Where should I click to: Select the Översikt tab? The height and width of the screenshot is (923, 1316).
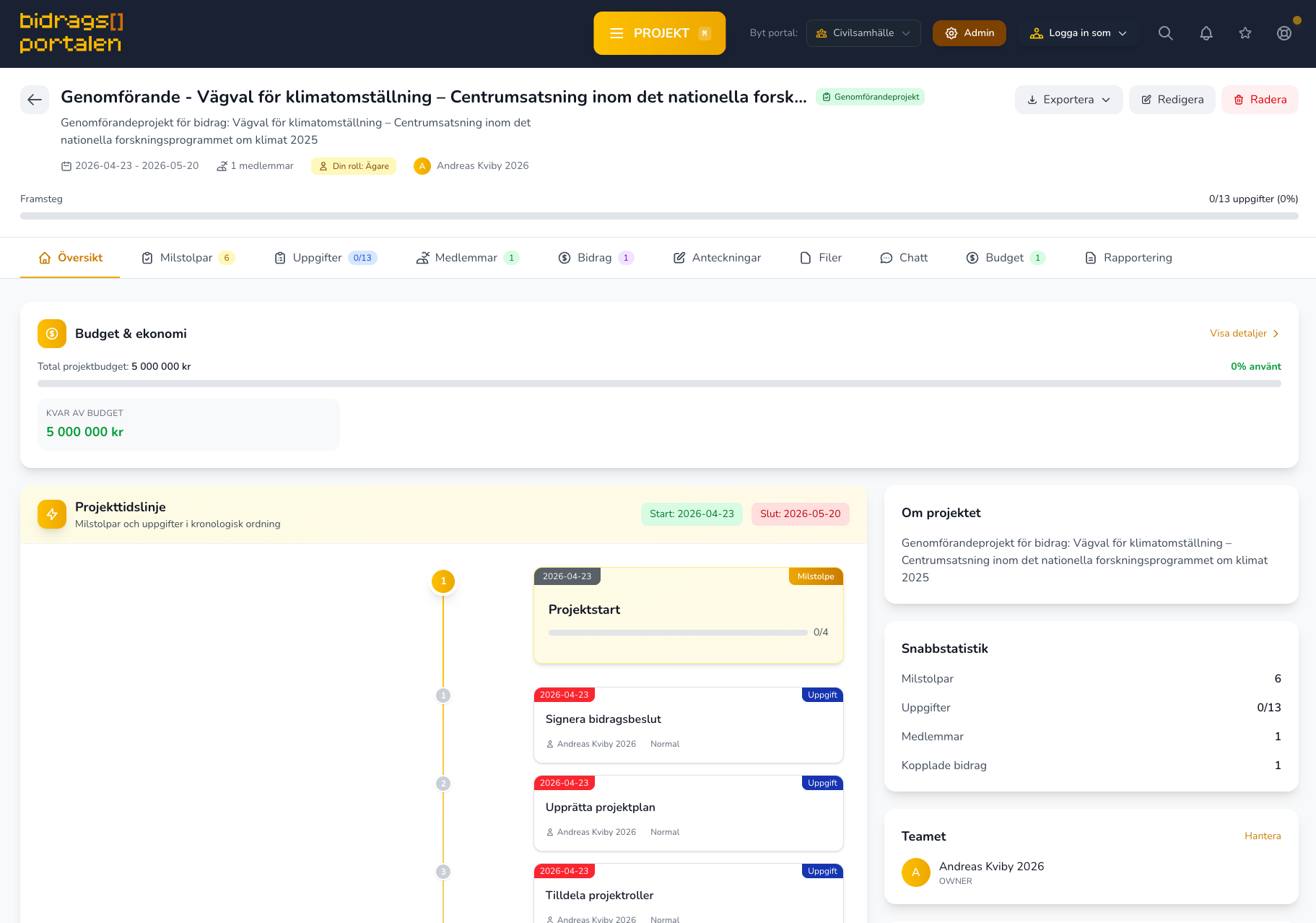coord(70,258)
